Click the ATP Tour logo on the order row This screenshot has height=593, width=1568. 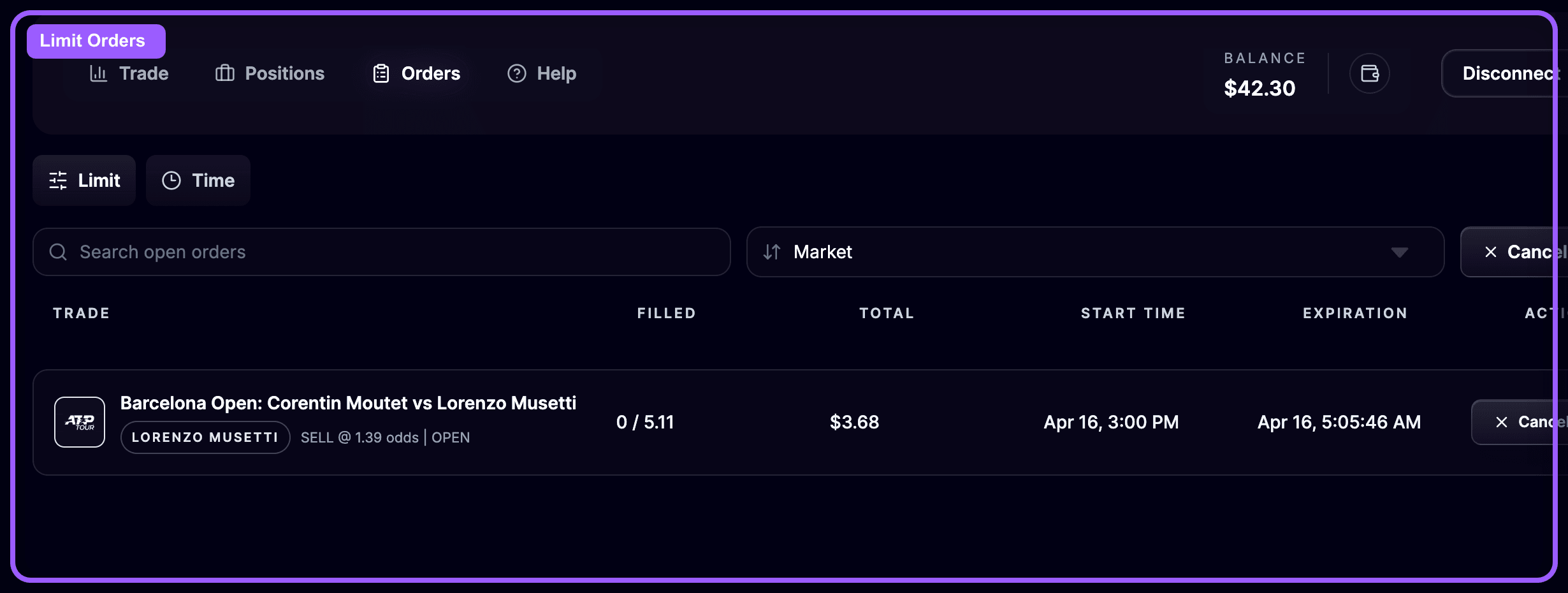[79, 421]
